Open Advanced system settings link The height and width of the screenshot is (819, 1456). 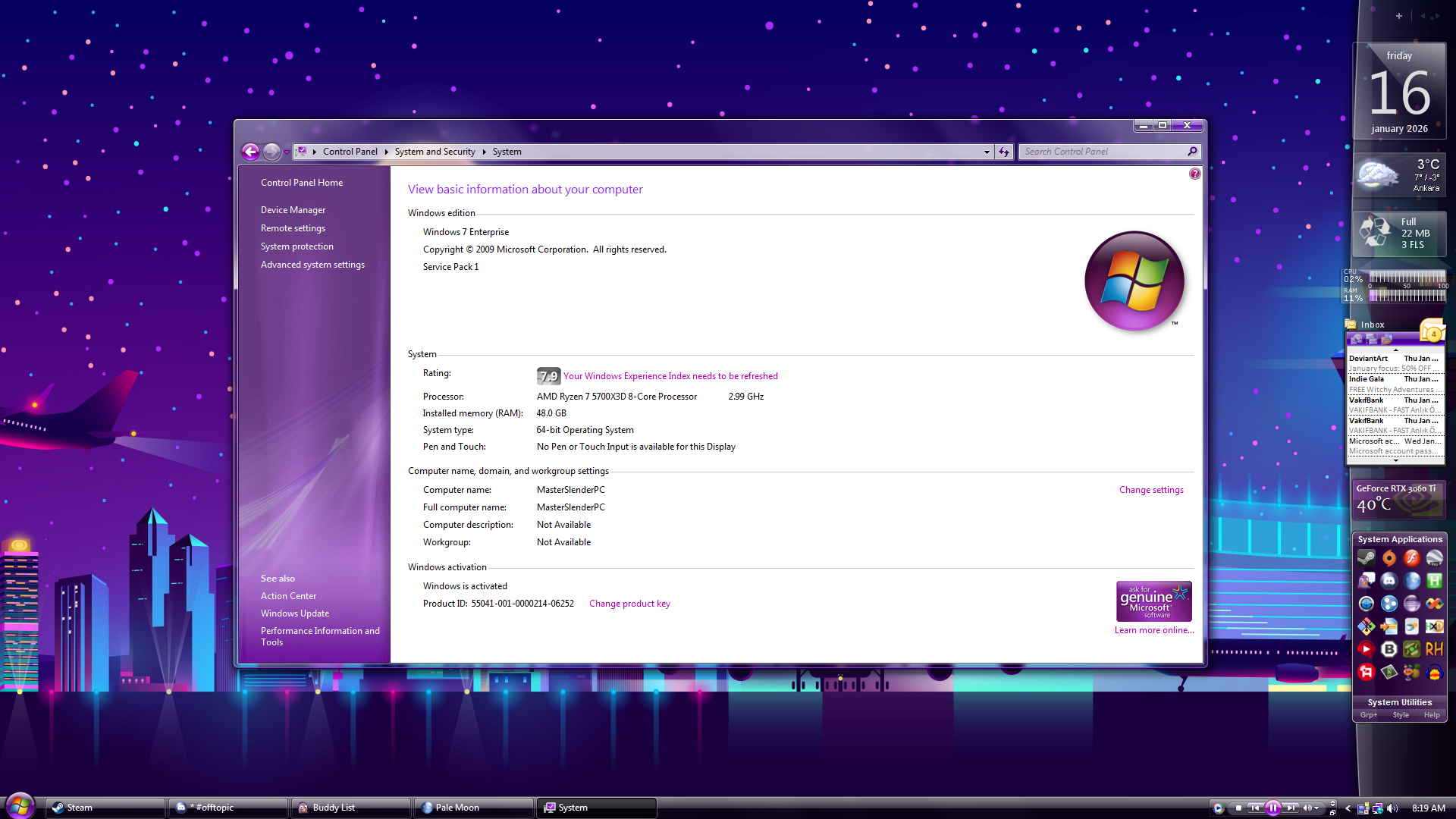click(x=312, y=265)
